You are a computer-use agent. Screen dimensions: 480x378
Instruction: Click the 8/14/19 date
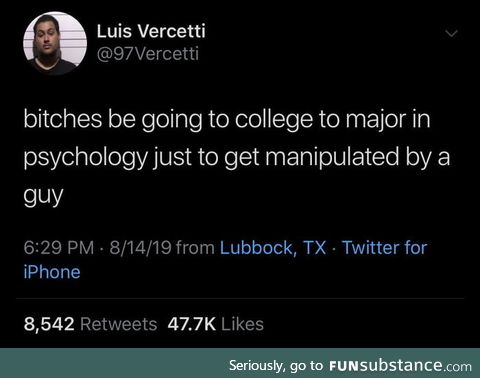click(x=140, y=248)
